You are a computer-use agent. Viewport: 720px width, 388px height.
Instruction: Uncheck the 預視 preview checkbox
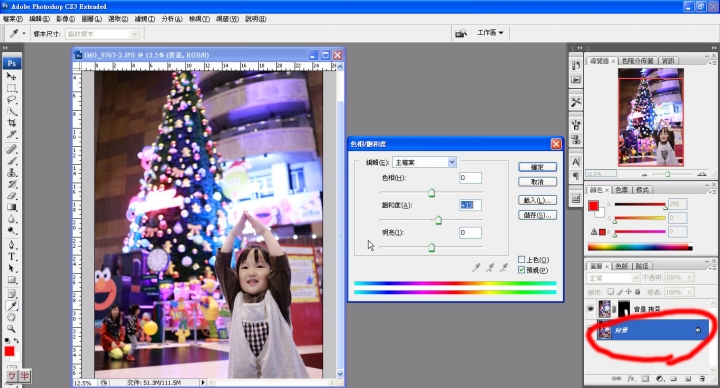[x=522, y=270]
